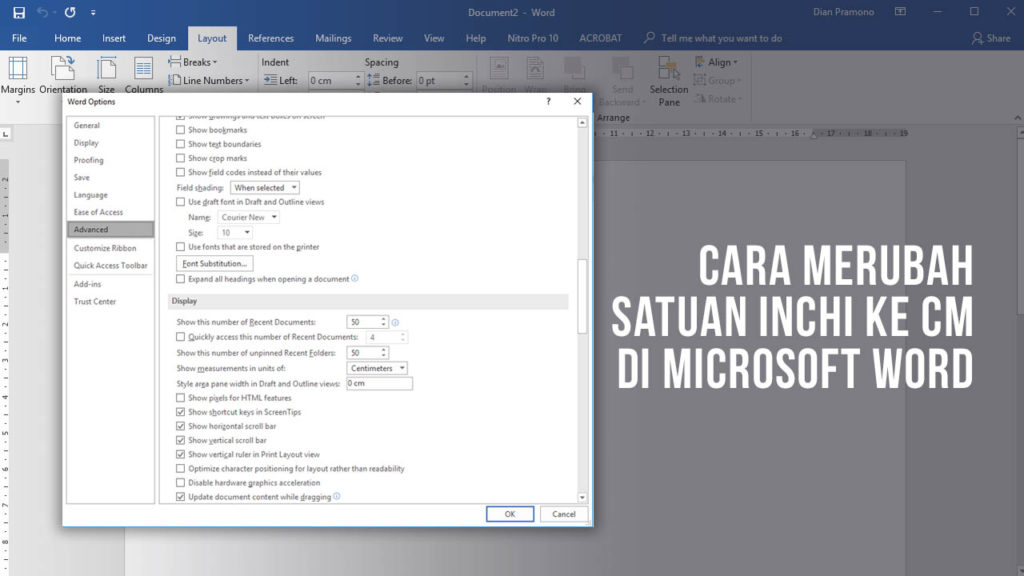Click the Undo arrow icon
The image size is (1024, 576).
tap(42, 12)
